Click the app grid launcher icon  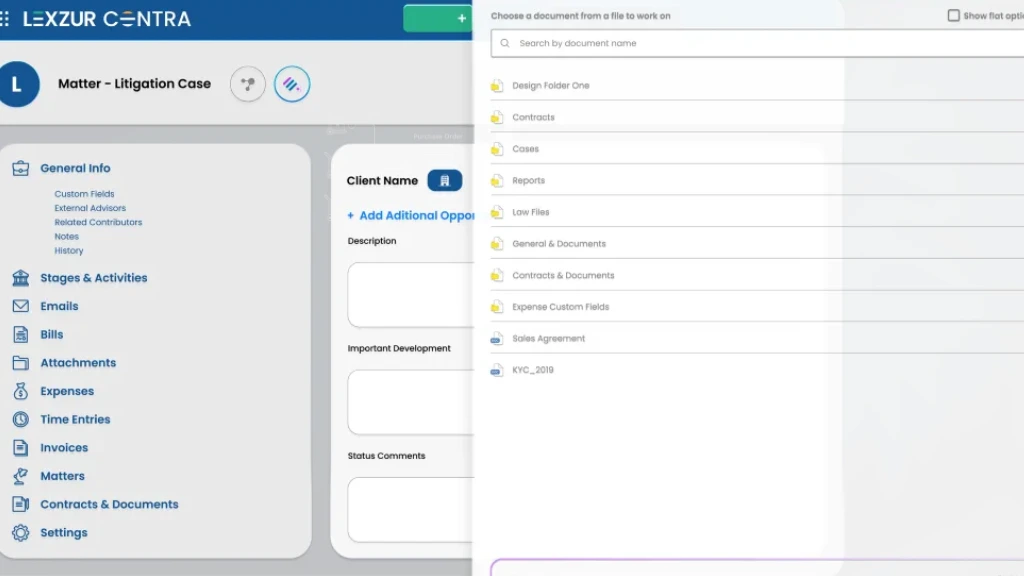pos(5,19)
